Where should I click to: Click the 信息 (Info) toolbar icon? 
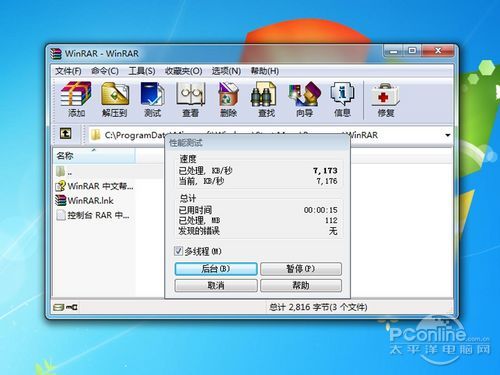coord(342,99)
